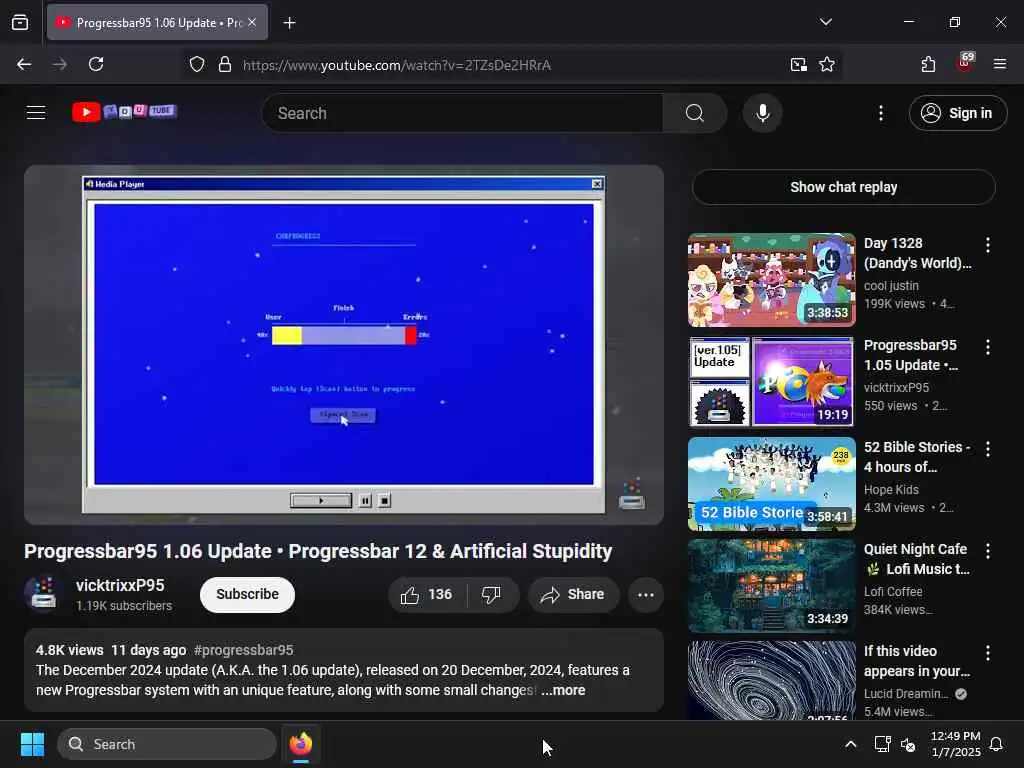The image size is (1024, 768).
Task: Dislike the video with thumbs down
Action: 492,594
